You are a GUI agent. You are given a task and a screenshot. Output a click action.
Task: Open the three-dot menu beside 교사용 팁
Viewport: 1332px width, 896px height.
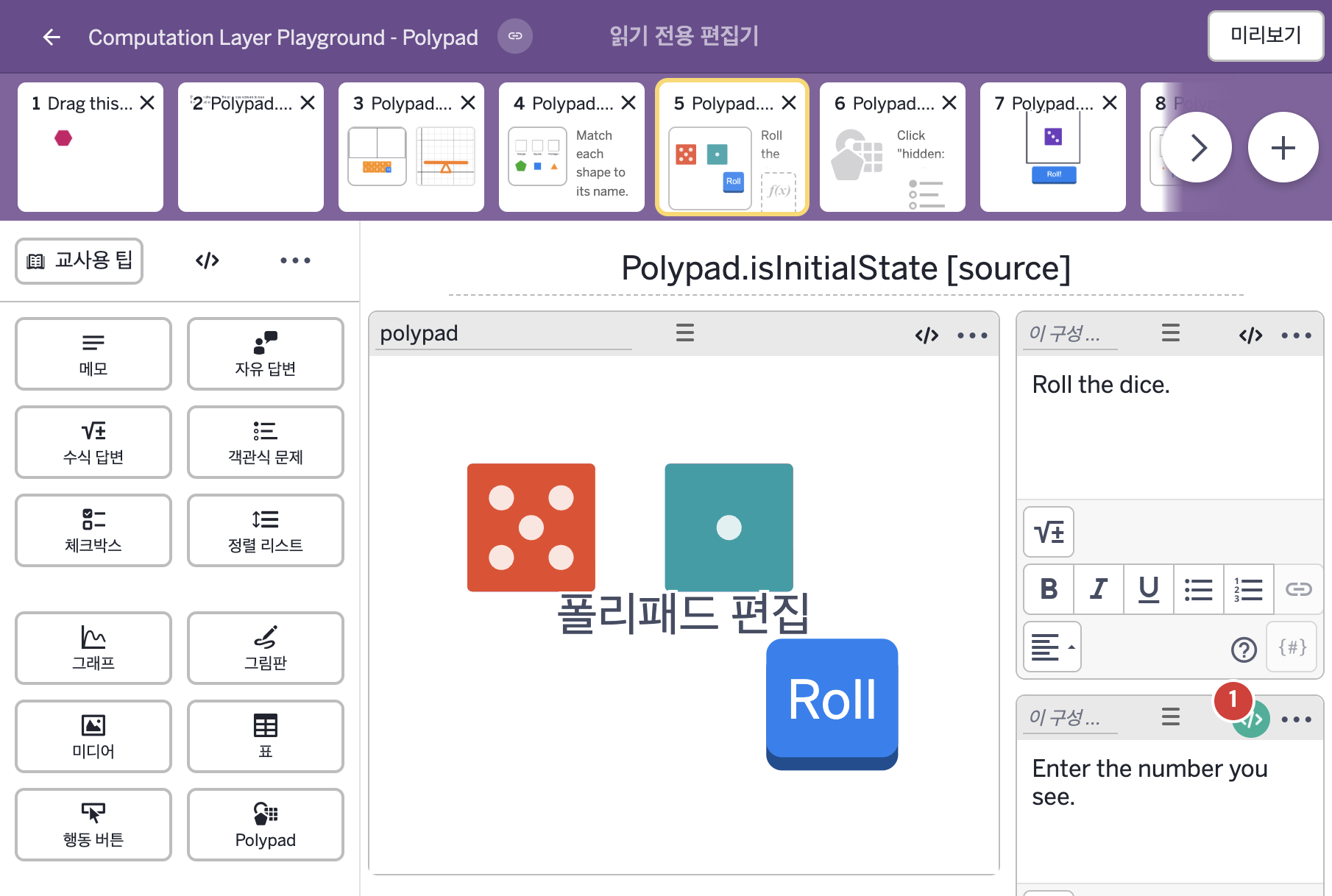click(295, 260)
